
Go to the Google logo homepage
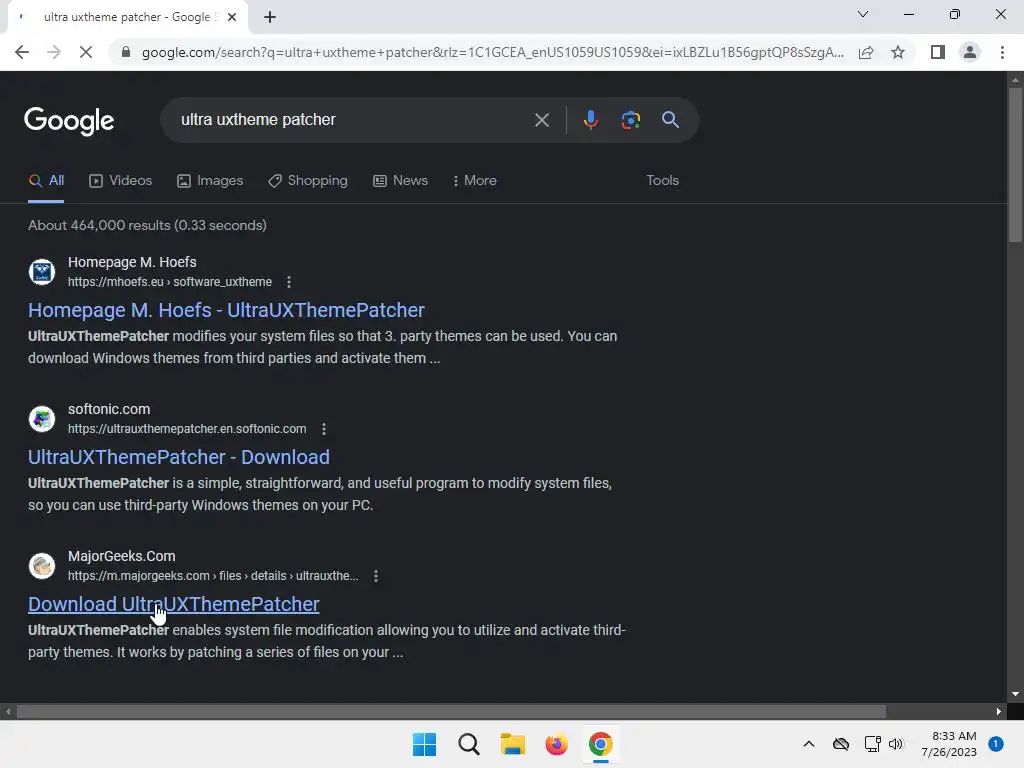(69, 121)
